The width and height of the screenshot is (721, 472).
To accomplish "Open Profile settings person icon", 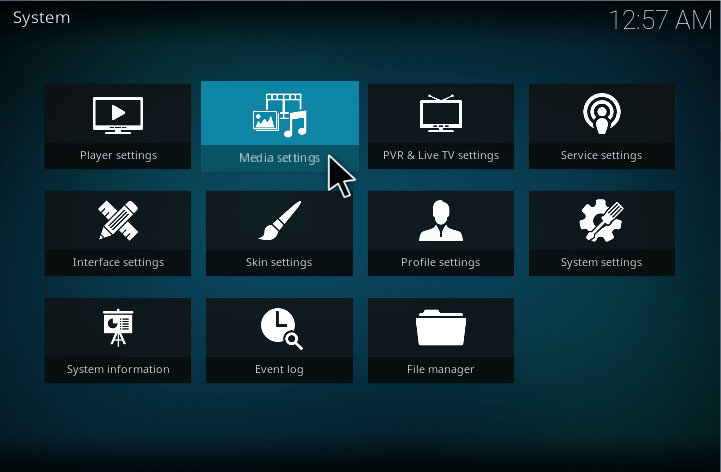I will 441,220.
